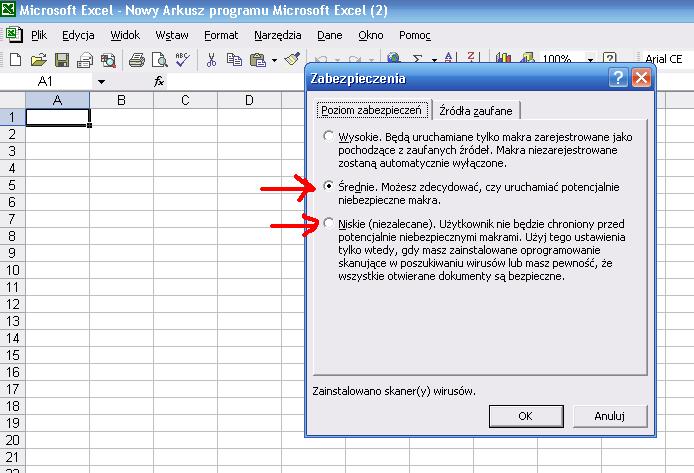Open Print Preview with the magnifier page icon
This screenshot has width=694, height=473.
(x=159, y=59)
